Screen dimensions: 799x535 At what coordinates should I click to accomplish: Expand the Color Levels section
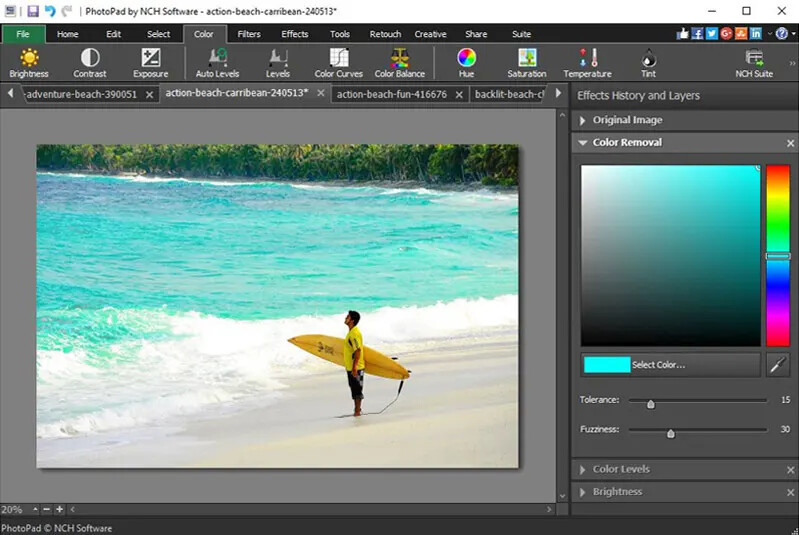620,469
